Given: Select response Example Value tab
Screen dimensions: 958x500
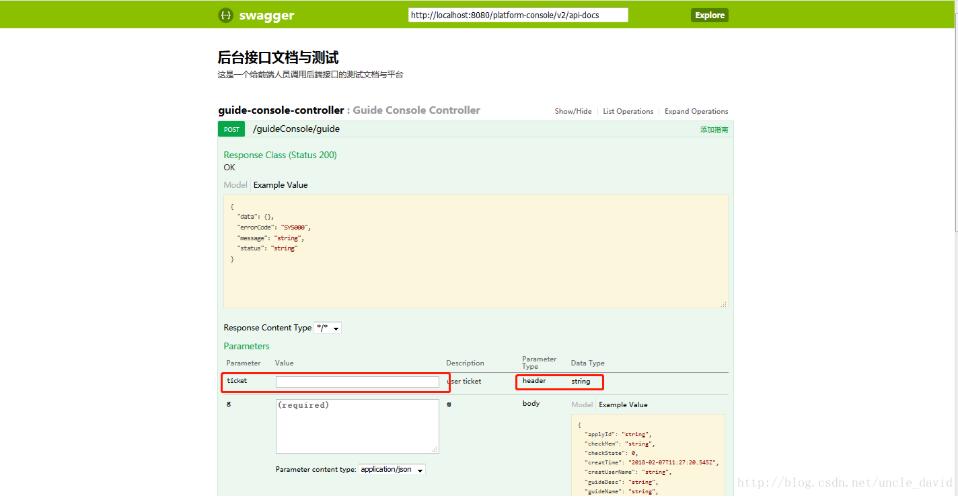Looking at the screenshot, I should [x=280, y=185].
